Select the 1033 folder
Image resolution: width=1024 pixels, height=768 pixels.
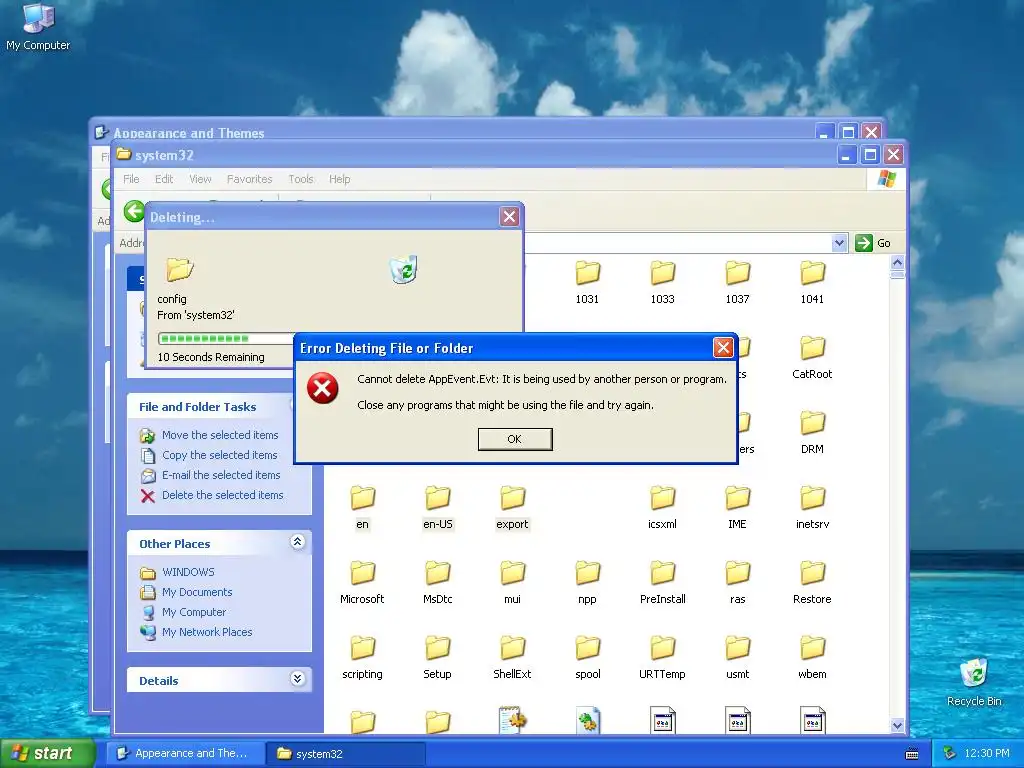click(662, 282)
